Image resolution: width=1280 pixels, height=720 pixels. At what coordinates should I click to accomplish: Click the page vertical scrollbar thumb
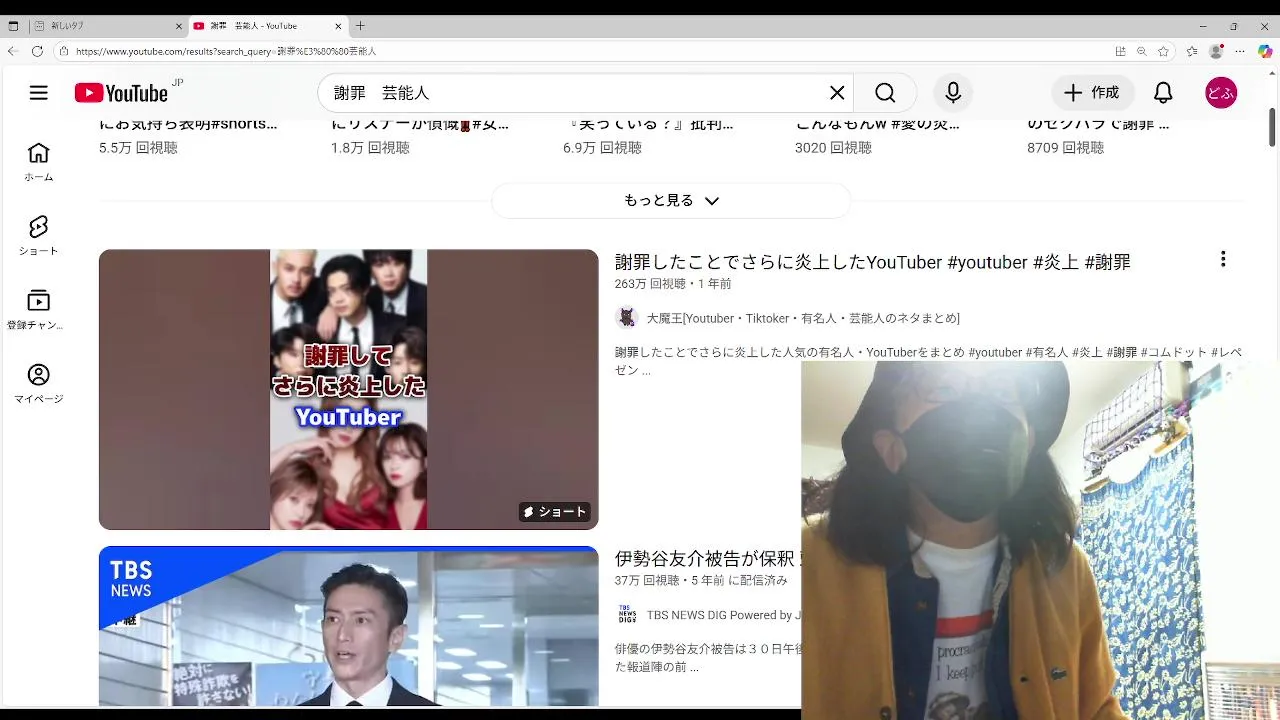(1273, 127)
